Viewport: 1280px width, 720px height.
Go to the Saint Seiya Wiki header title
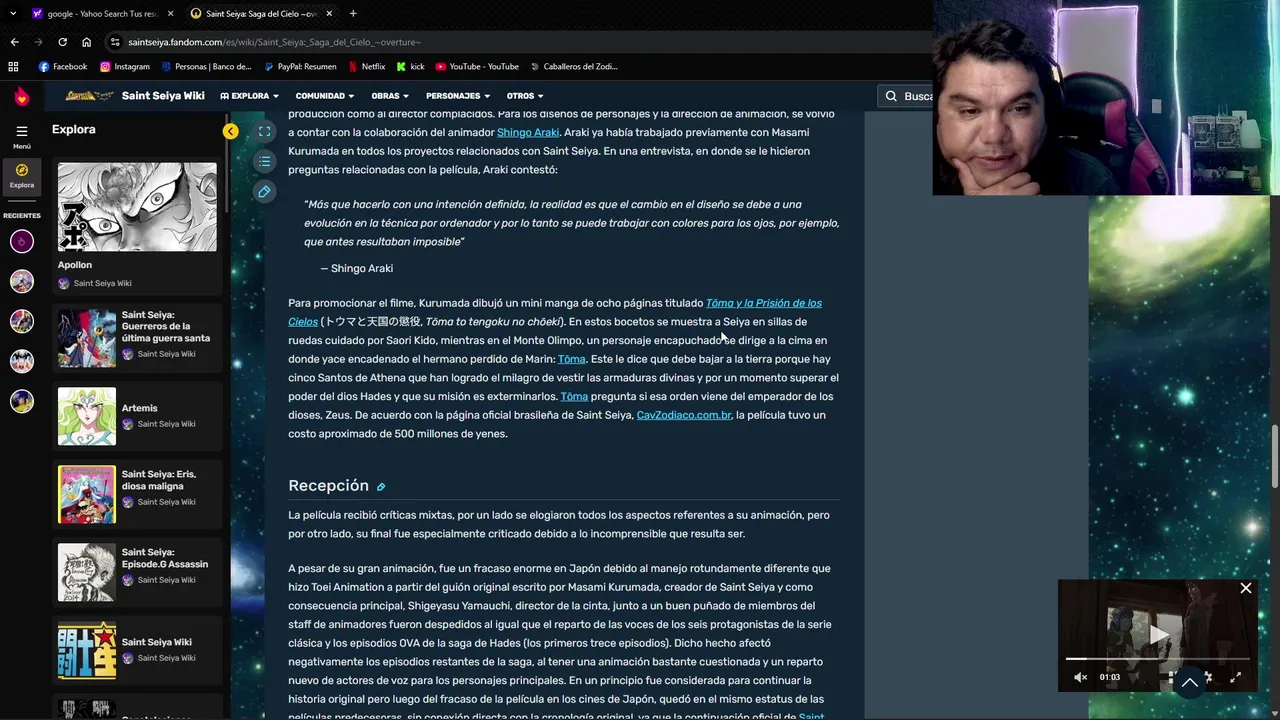tap(163, 96)
